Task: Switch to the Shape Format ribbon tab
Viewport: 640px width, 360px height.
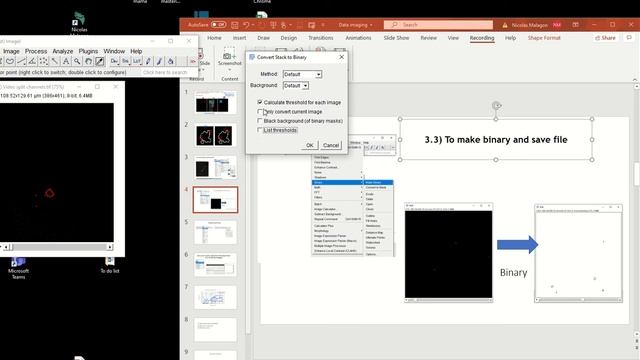Action: 544,38
